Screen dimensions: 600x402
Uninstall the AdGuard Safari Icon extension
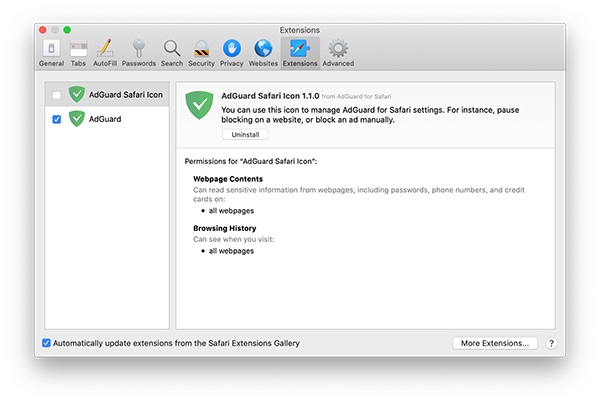245,134
